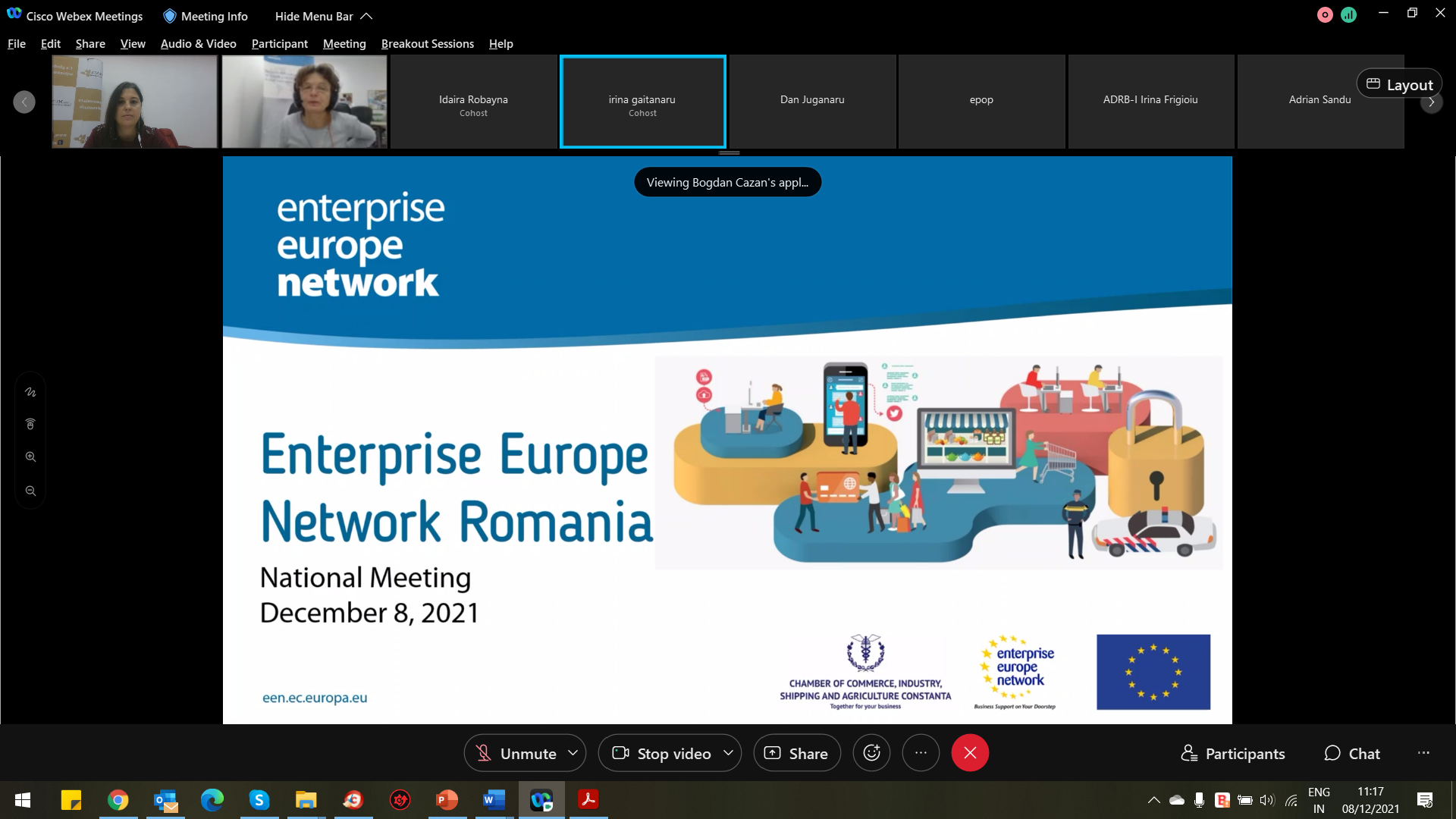This screenshot has height=819, width=1456.
Task: Collapse the menu bar with Hide Menu Bar
Action: [324, 16]
